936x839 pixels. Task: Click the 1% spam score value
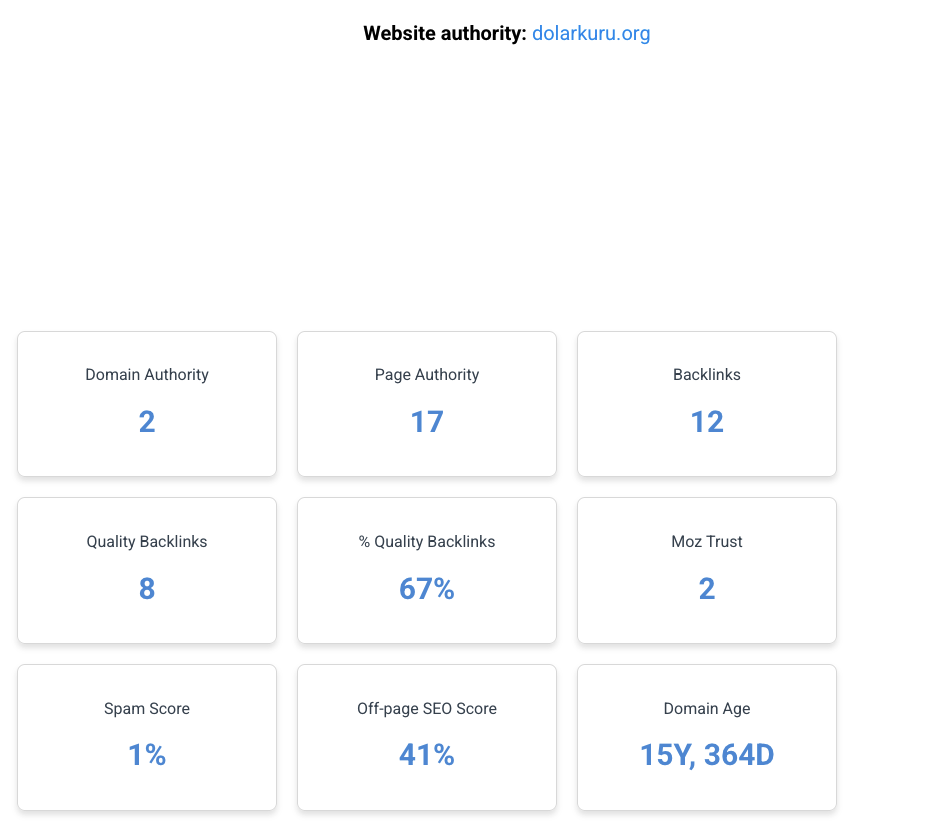[x=147, y=755]
